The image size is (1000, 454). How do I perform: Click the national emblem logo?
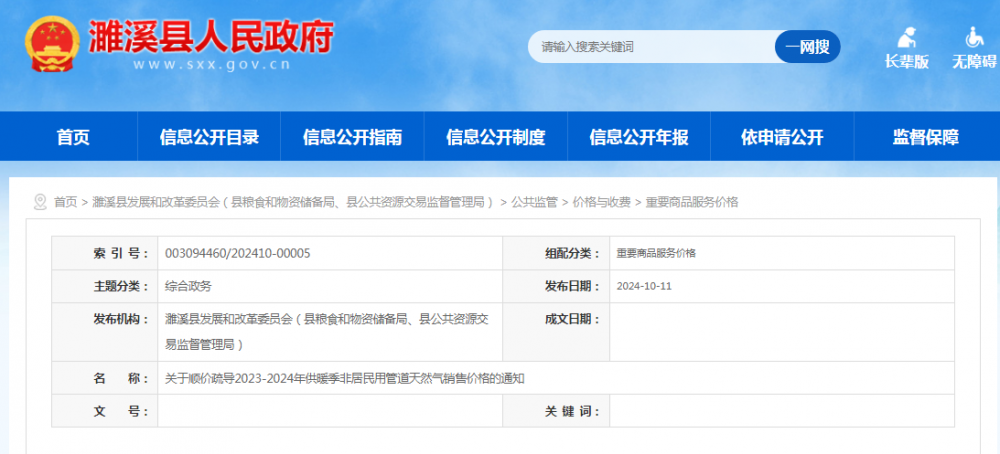(x=53, y=43)
